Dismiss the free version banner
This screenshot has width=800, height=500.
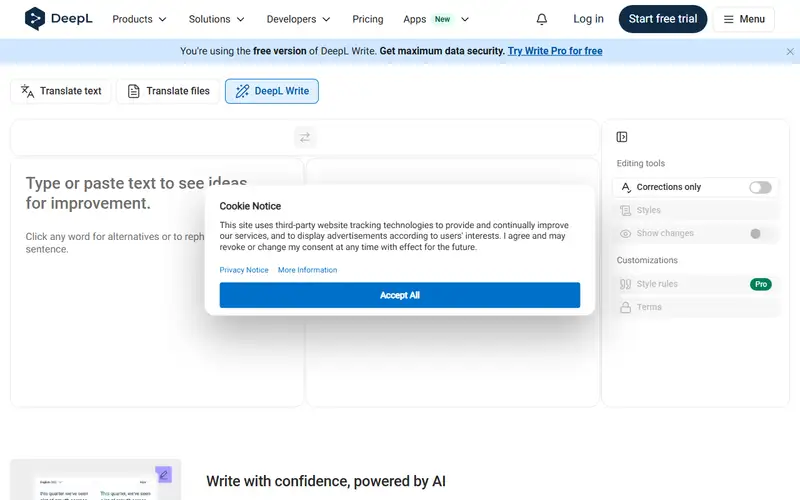click(790, 52)
